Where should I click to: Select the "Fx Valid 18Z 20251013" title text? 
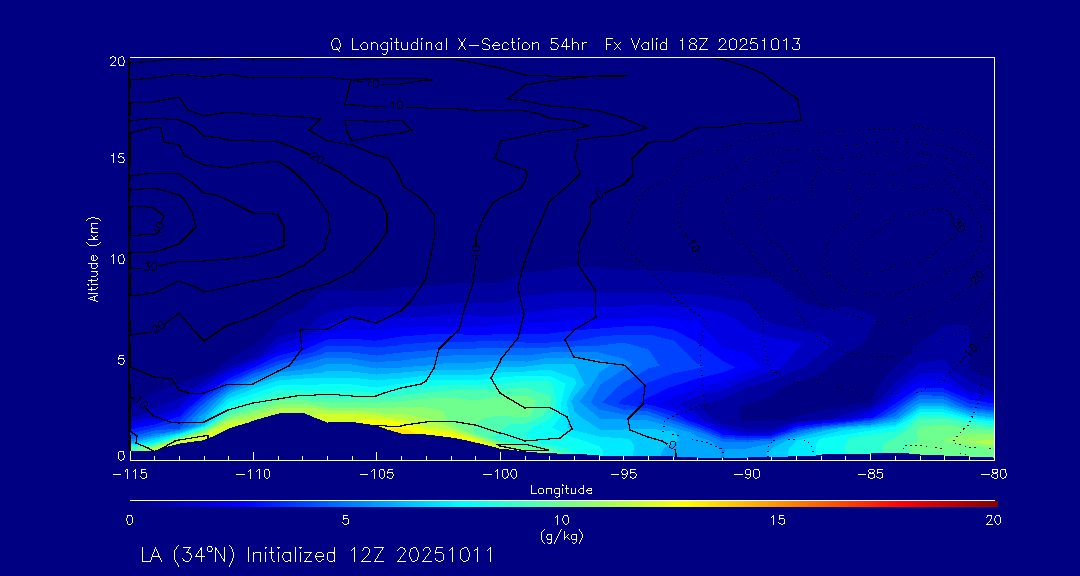pyautogui.click(x=702, y=45)
